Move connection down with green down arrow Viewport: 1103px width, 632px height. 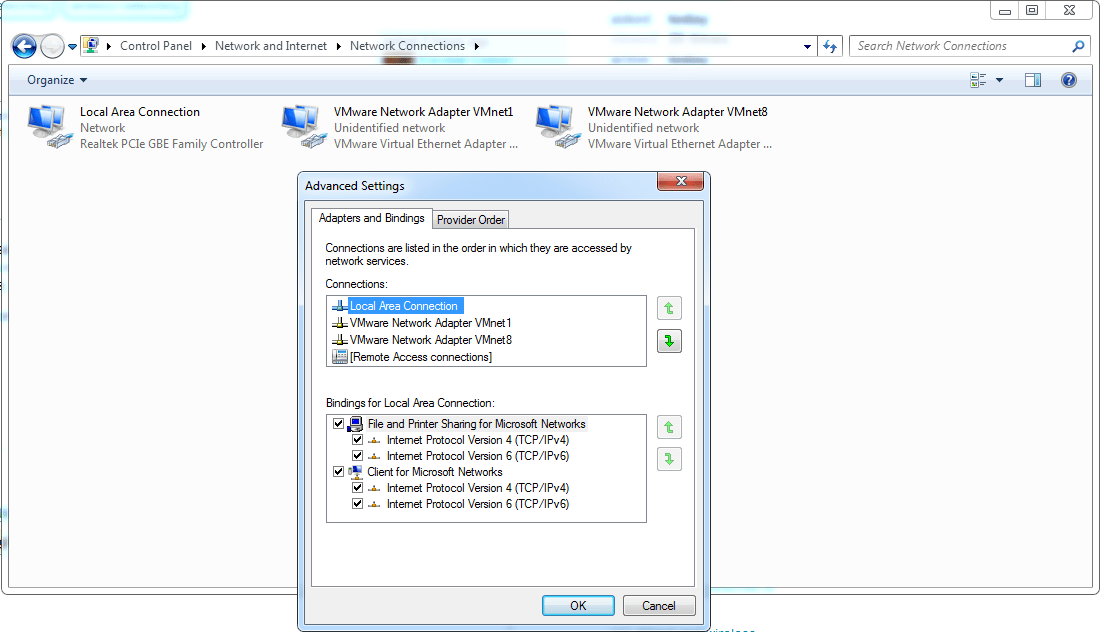coord(669,341)
